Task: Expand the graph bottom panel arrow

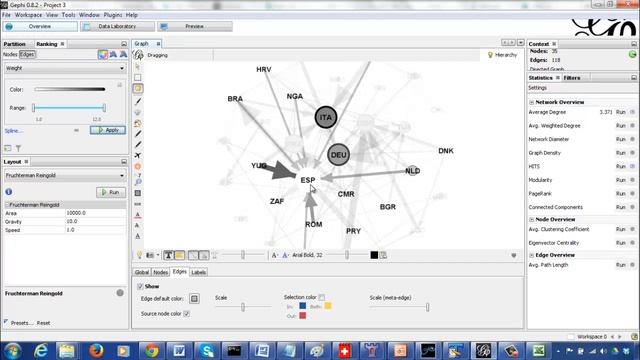Action: pyautogui.click(x=514, y=255)
